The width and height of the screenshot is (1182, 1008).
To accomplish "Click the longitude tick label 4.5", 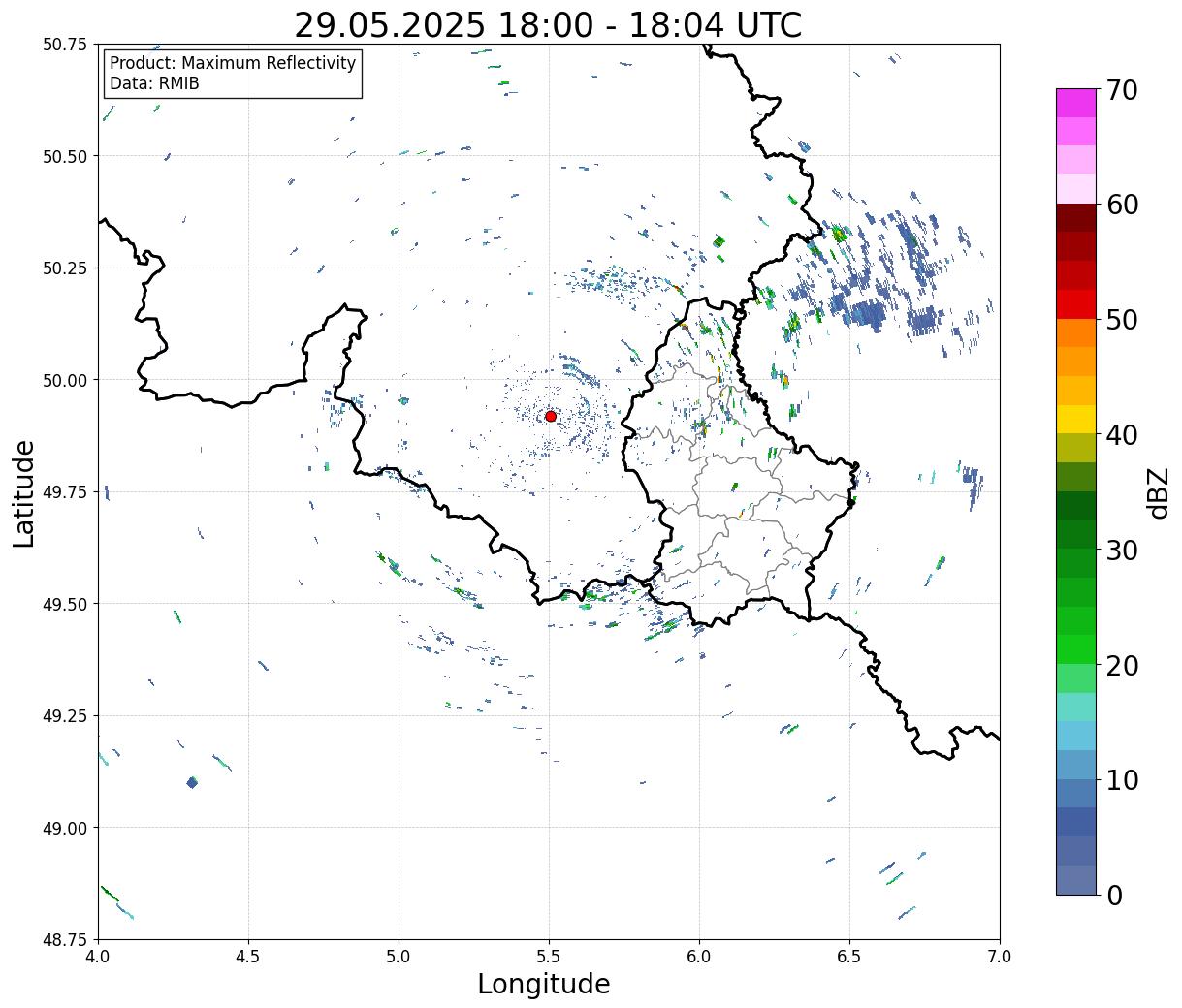I will click(x=248, y=957).
